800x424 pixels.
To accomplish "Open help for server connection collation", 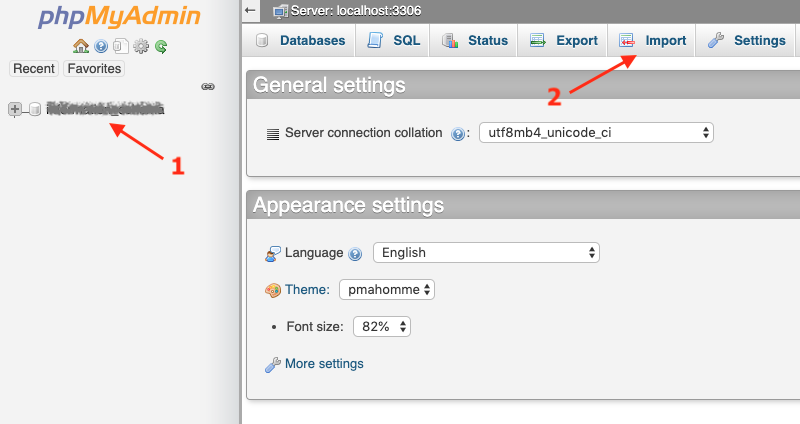I will [458, 134].
